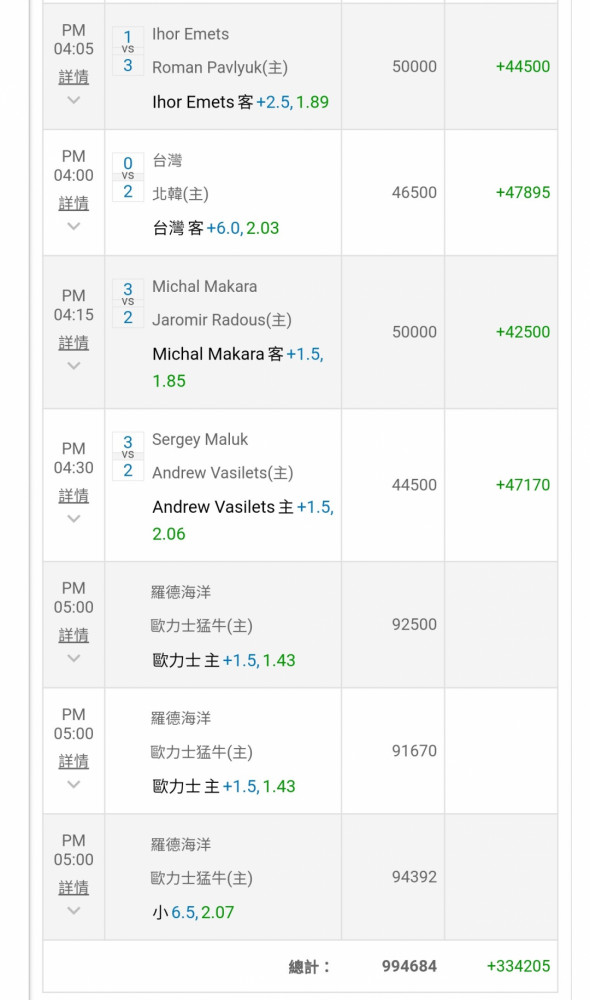Viewport: 590px width, 1000px height.
Task: Open 詳情 for the 91670 stake bet
Action: pos(73,761)
